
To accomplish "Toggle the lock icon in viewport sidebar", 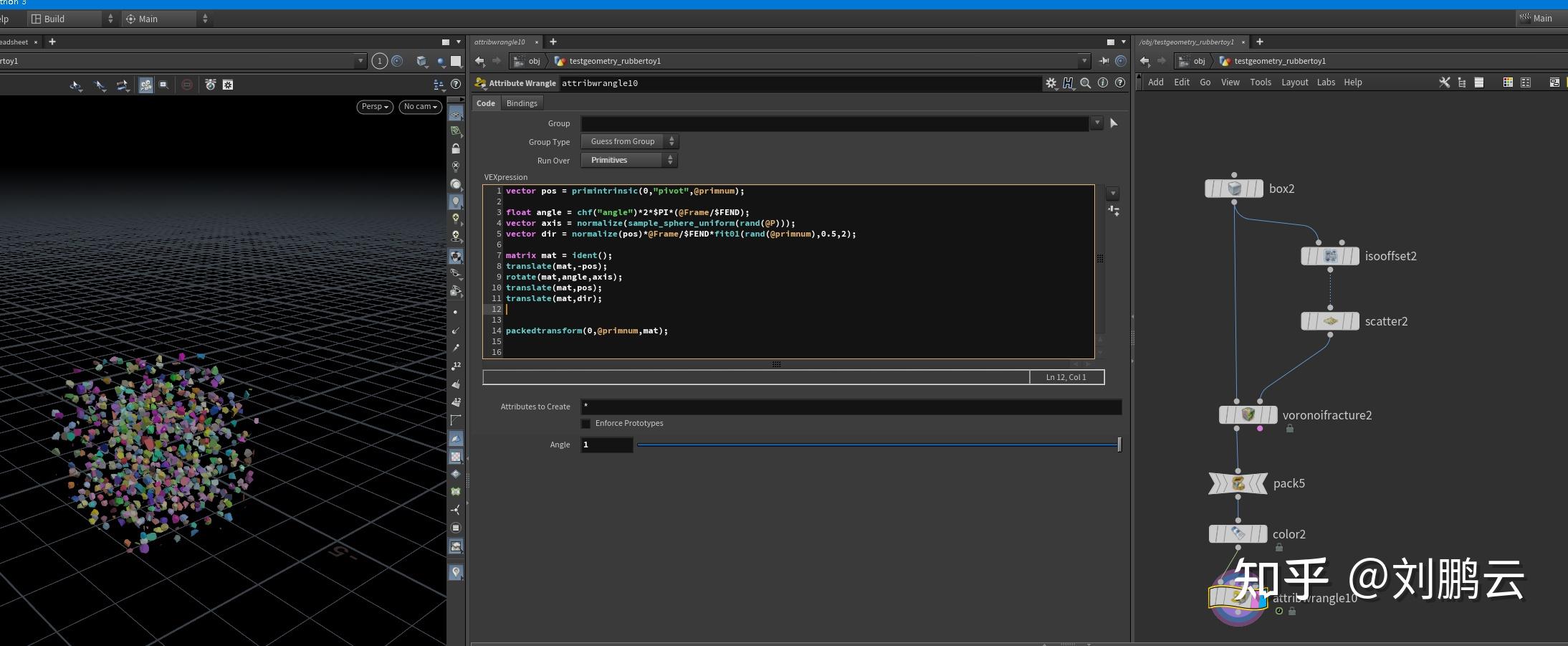I will pos(456,149).
